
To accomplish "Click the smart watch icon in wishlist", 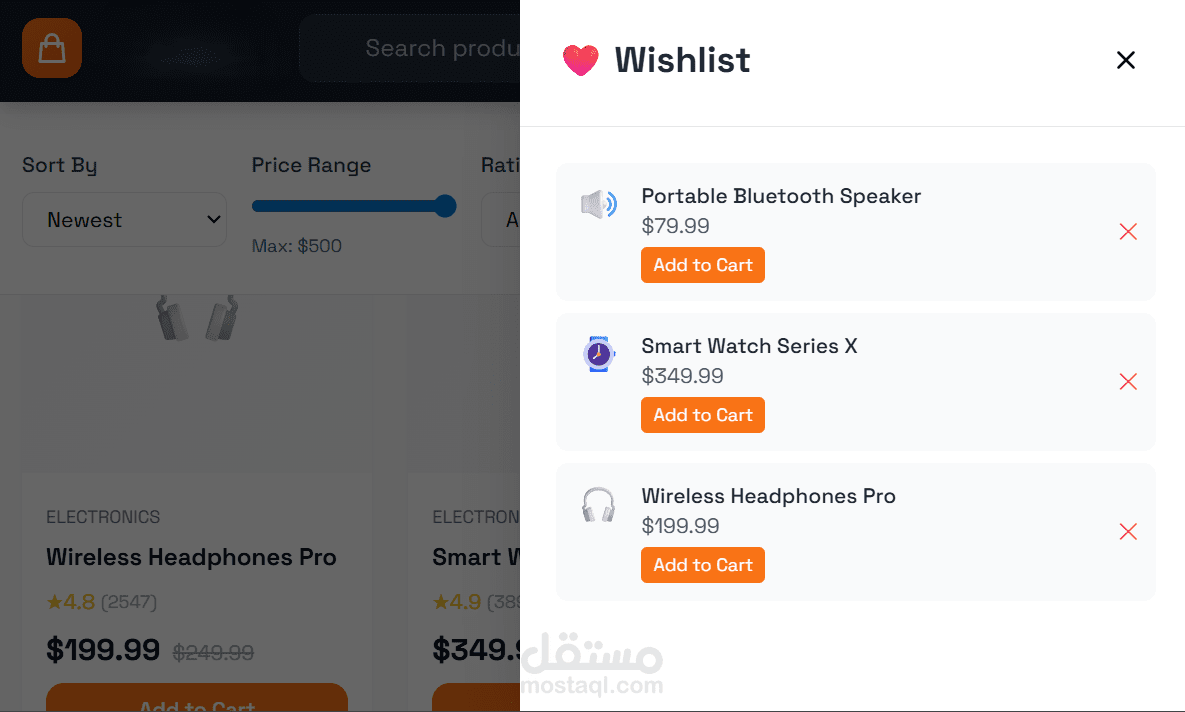I will point(598,355).
